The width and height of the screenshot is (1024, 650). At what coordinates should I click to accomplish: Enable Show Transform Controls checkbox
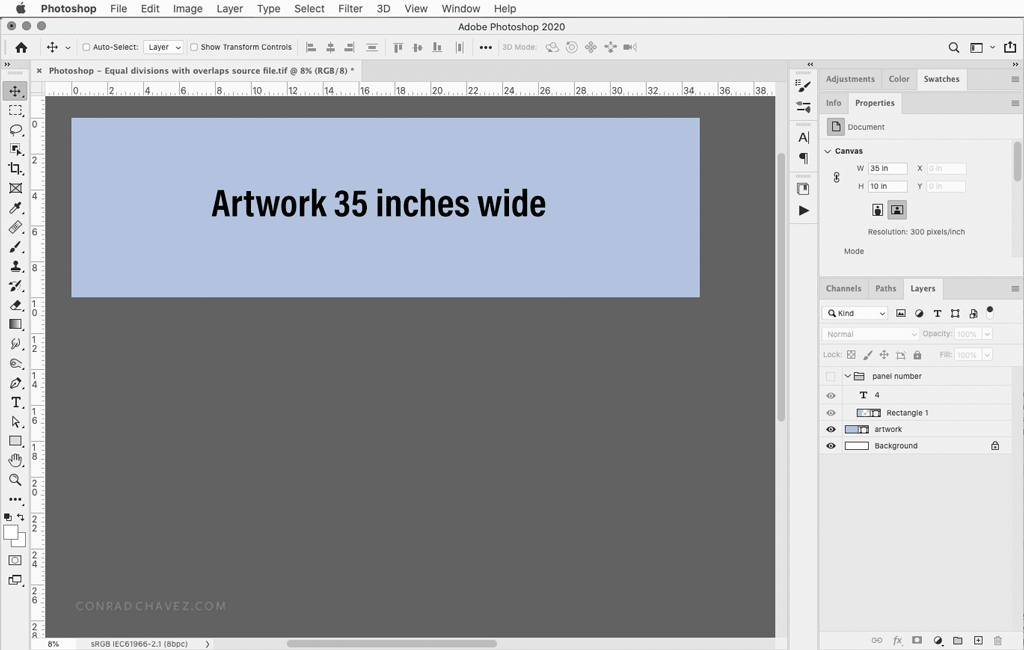(194, 47)
